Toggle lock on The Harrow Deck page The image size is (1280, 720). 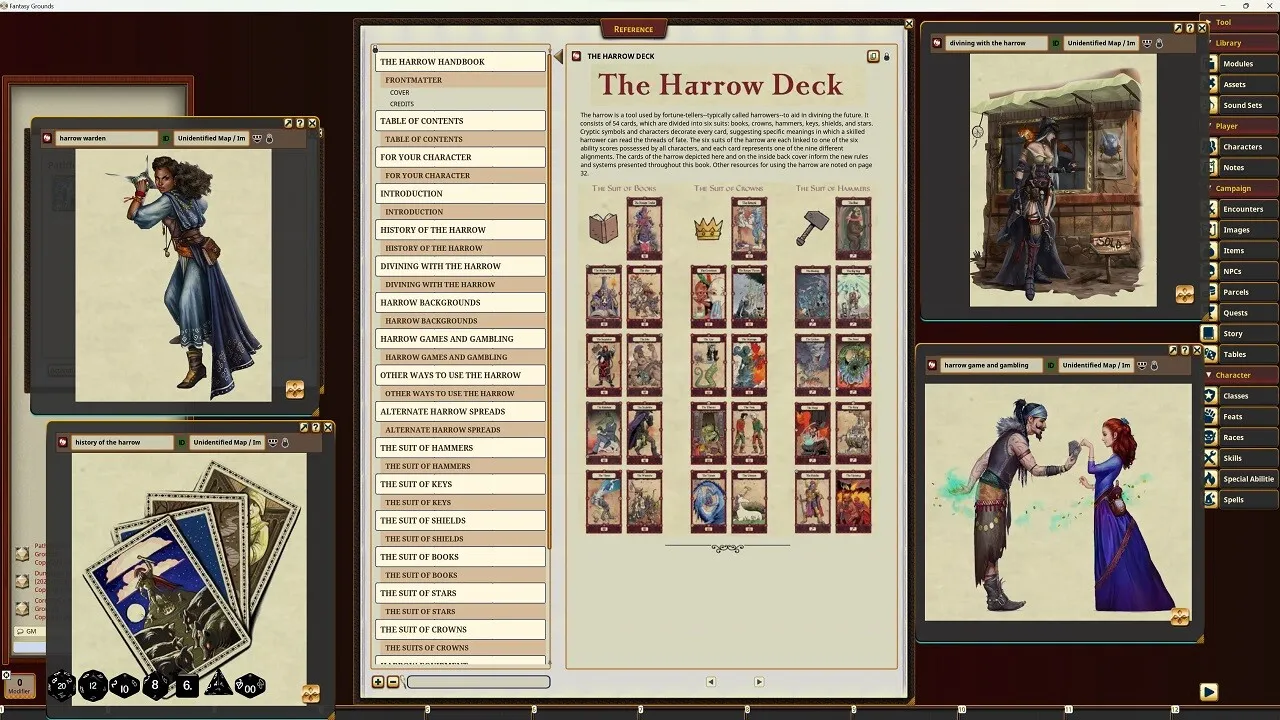[887, 57]
